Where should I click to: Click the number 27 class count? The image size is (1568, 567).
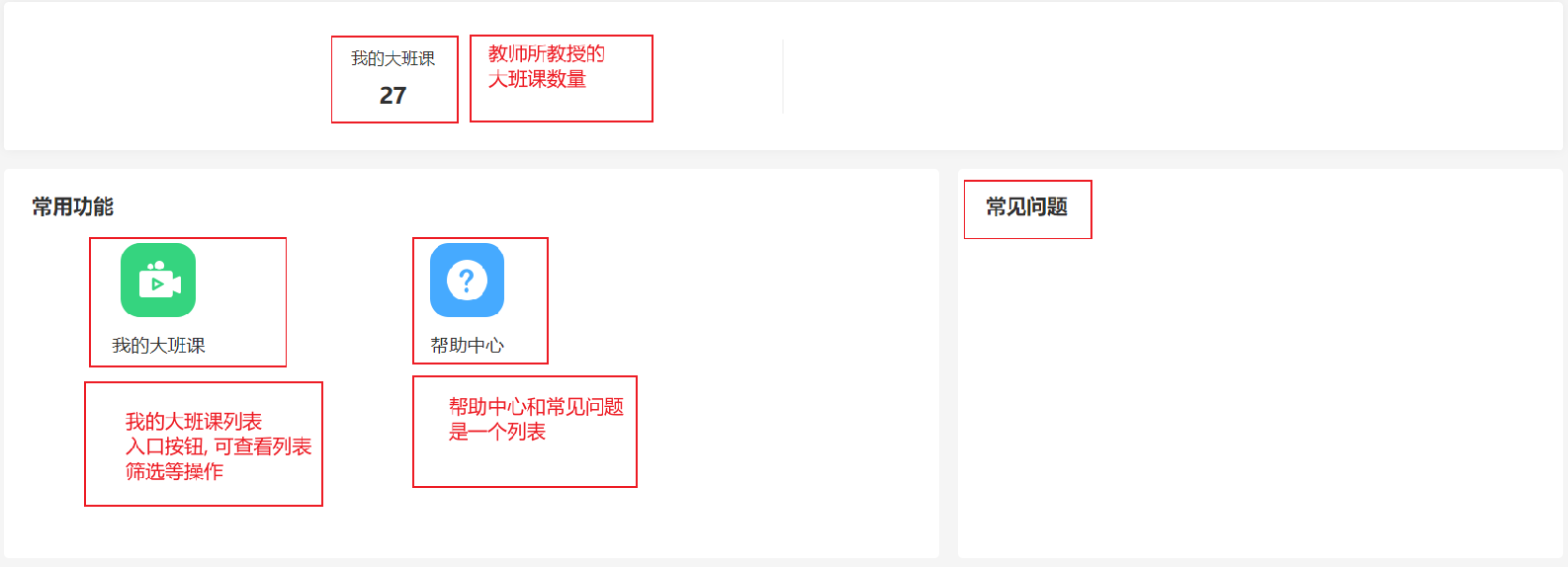pos(392,96)
